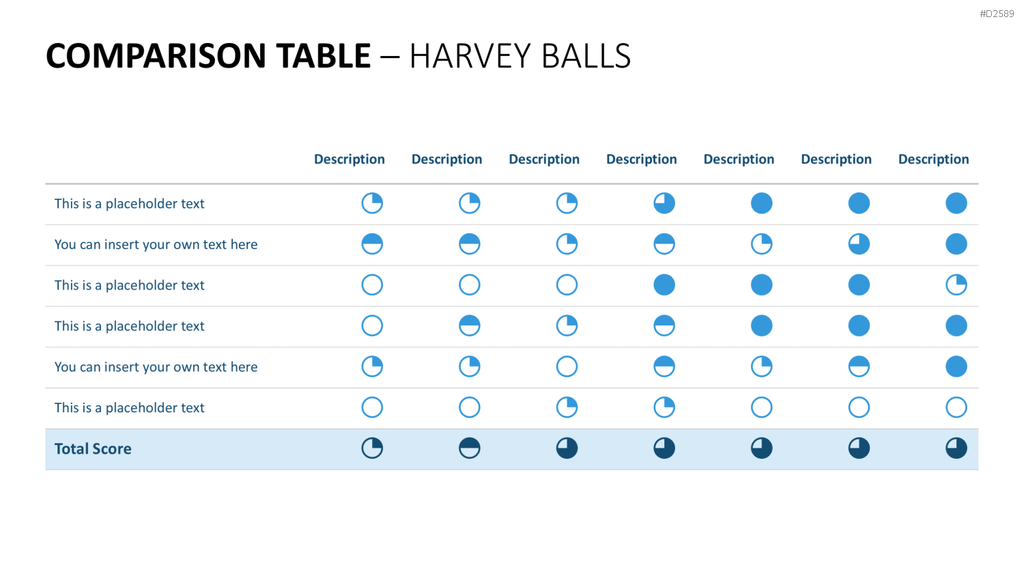The width and height of the screenshot is (1024, 576).
Task: Select the quarter ball in the third row's last column
Action: pos(955,285)
